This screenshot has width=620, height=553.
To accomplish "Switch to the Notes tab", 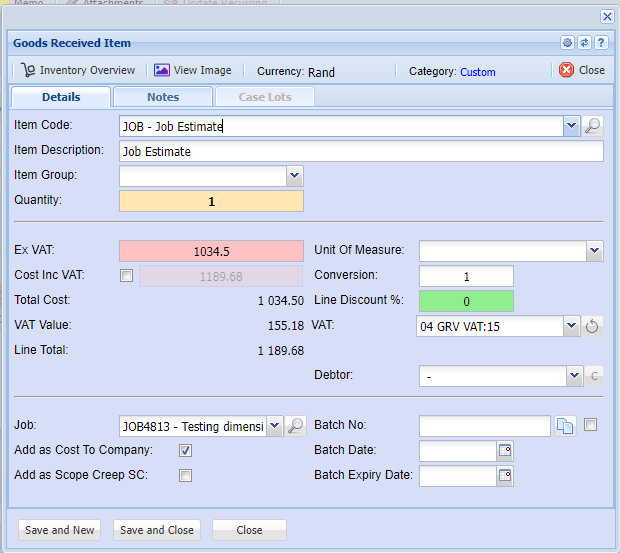I will 163,97.
